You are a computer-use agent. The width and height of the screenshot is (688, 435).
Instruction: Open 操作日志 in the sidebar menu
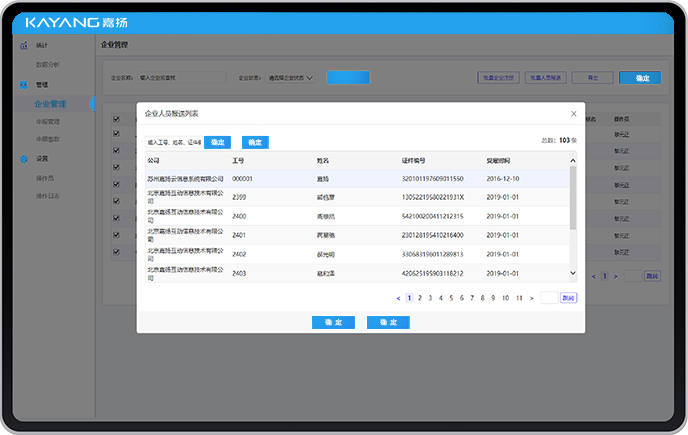pos(50,194)
